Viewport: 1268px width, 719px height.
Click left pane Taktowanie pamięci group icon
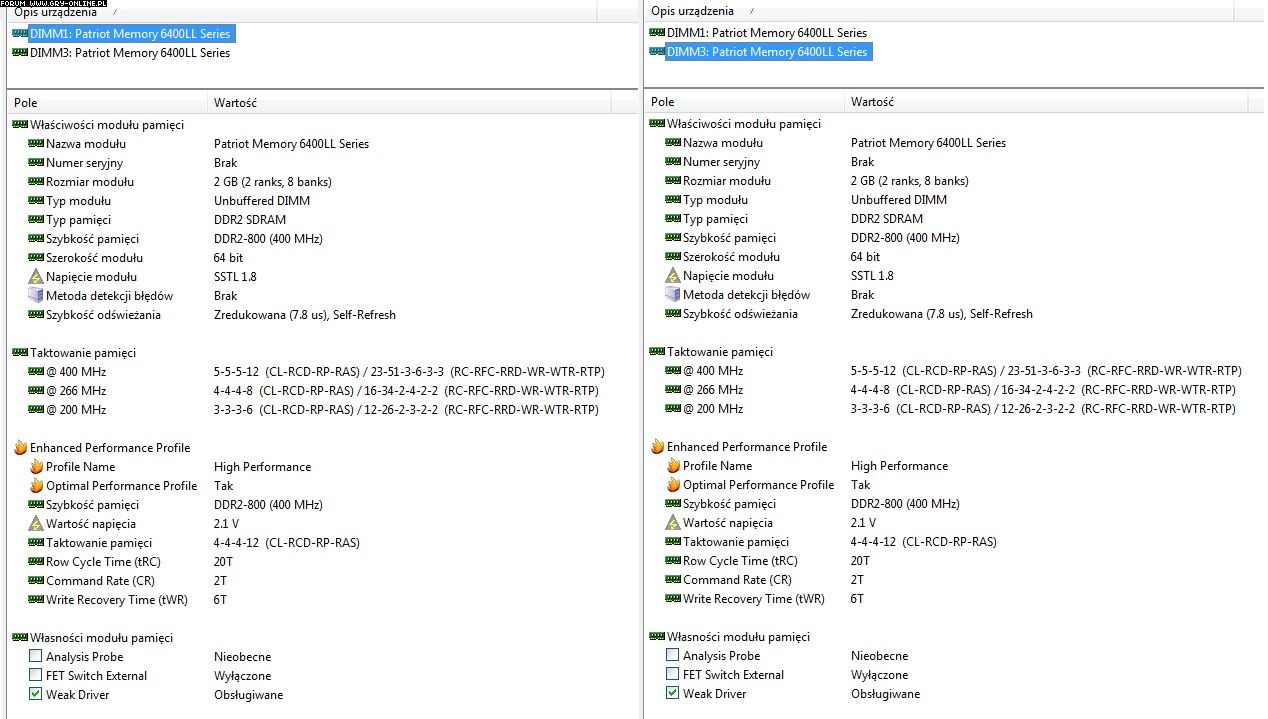pyautogui.click(x=20, y=352)
